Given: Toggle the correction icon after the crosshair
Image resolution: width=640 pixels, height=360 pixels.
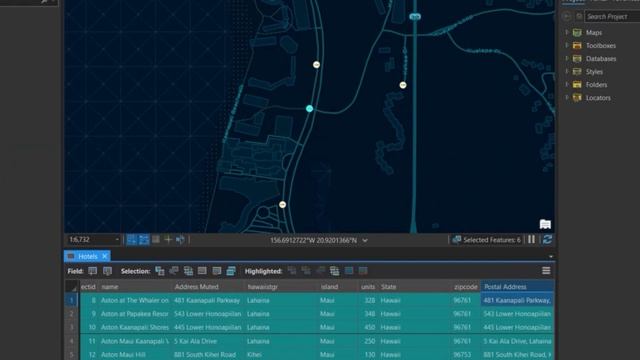Looking at the screenshot, I should coord(180,240).
